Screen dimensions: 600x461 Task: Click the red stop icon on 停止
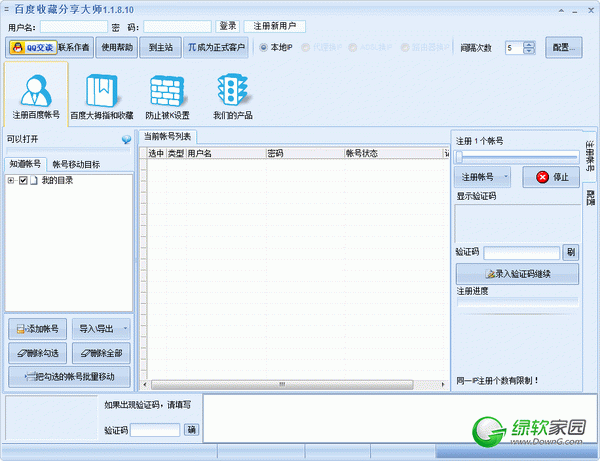pyautogui.click(x=542, y=177)
